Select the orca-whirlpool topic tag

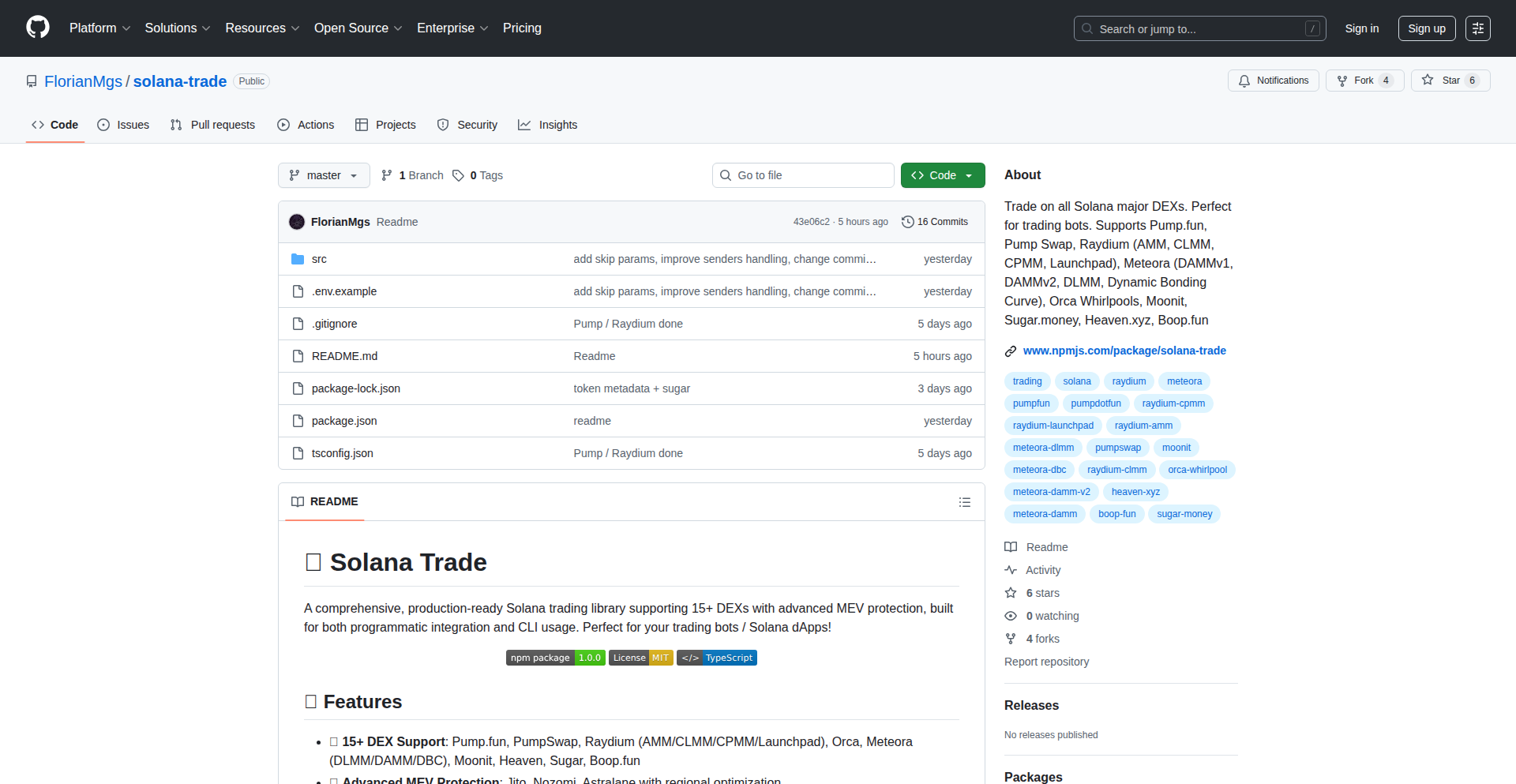point(1197,470)
